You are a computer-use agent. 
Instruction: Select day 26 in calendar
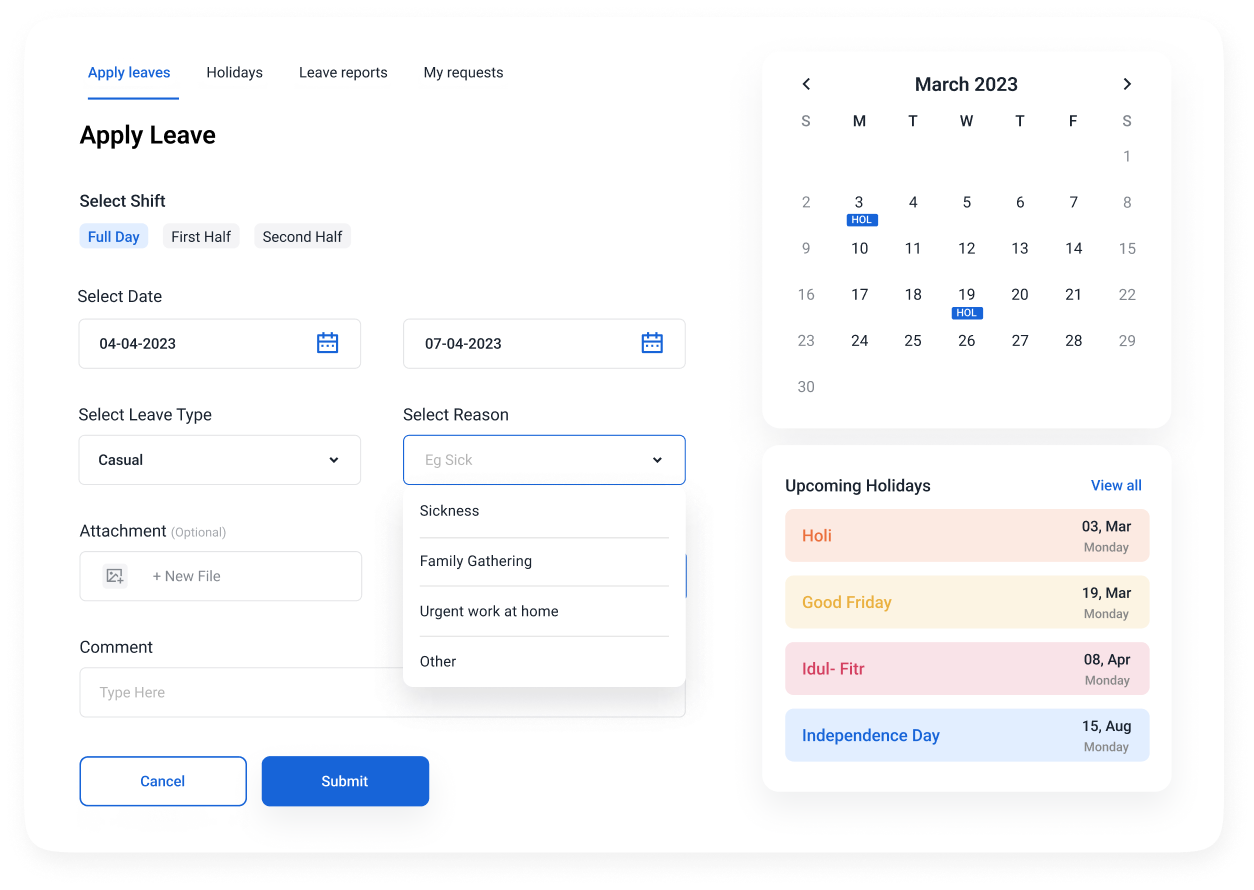[966, 340]
